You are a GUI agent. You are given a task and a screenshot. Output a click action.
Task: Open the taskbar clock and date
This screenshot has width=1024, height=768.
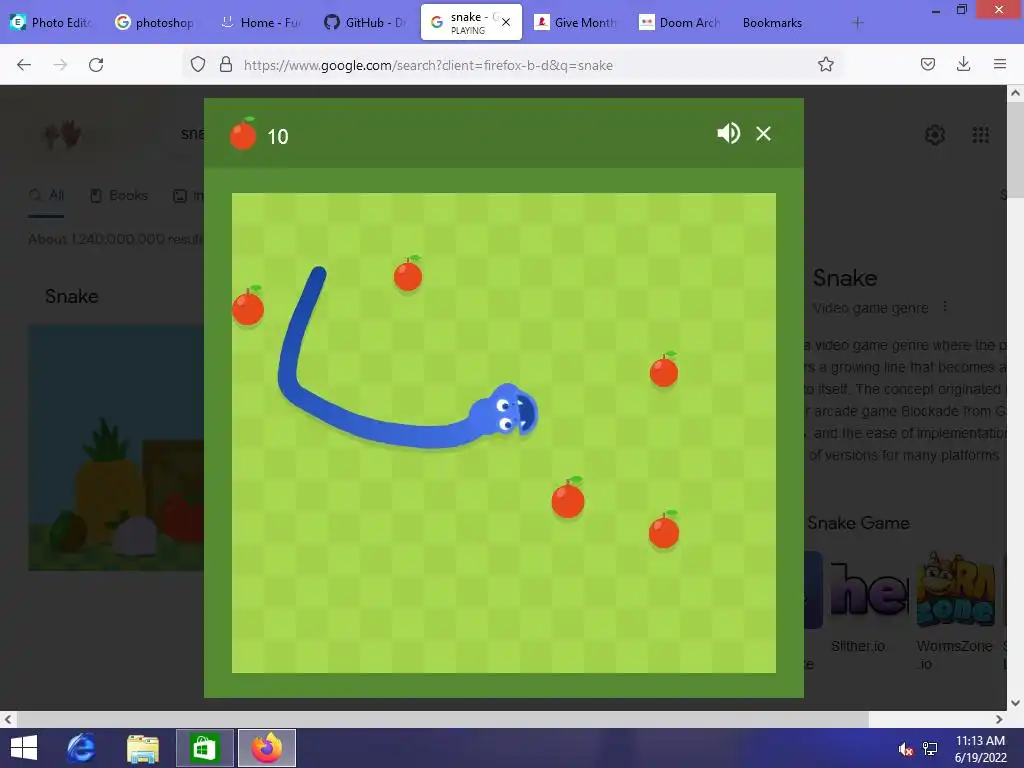pyautogui.click(x=980, y=749)
